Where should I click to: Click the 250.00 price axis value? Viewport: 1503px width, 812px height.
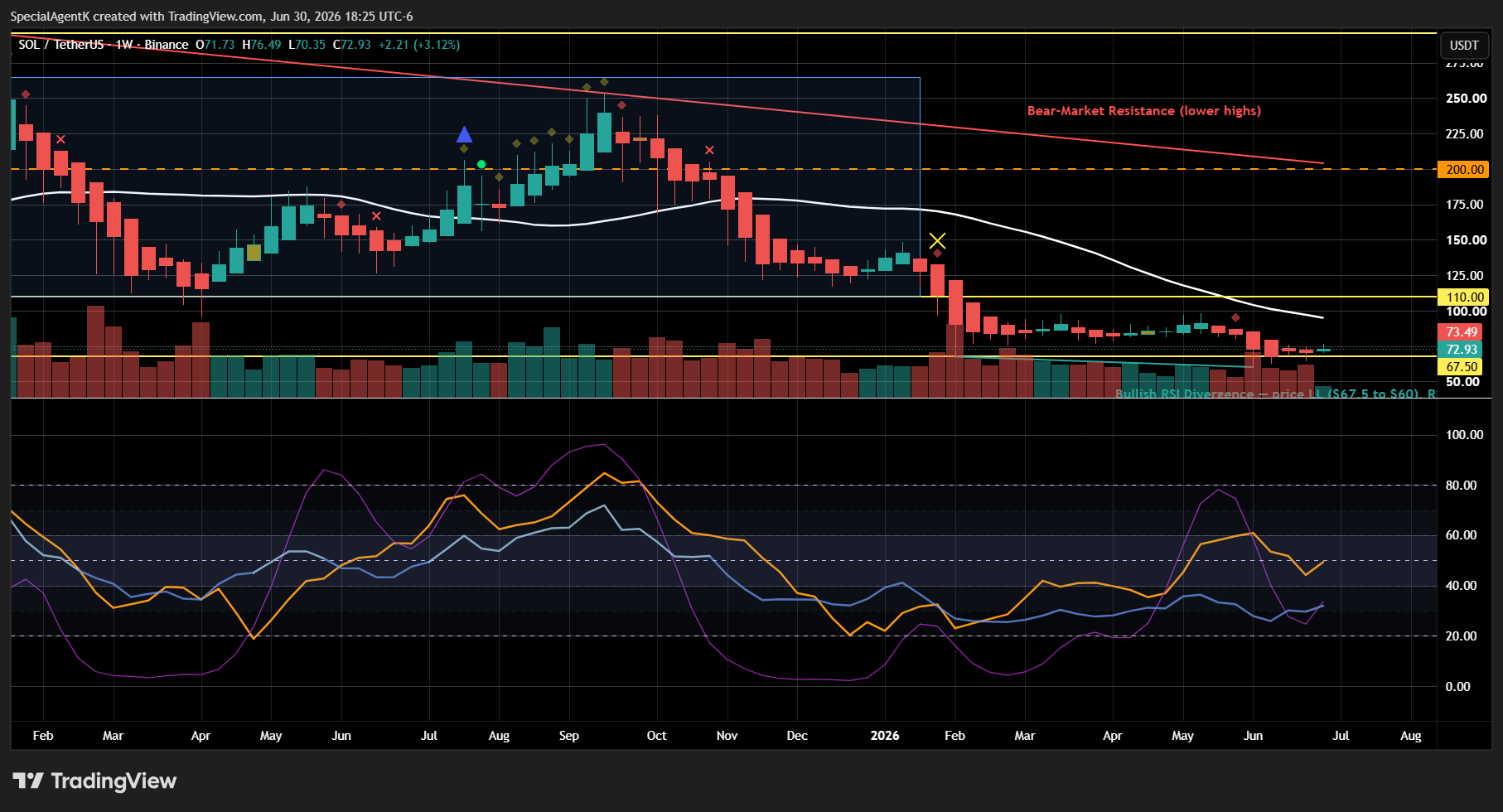click(x=1466, y=98)
